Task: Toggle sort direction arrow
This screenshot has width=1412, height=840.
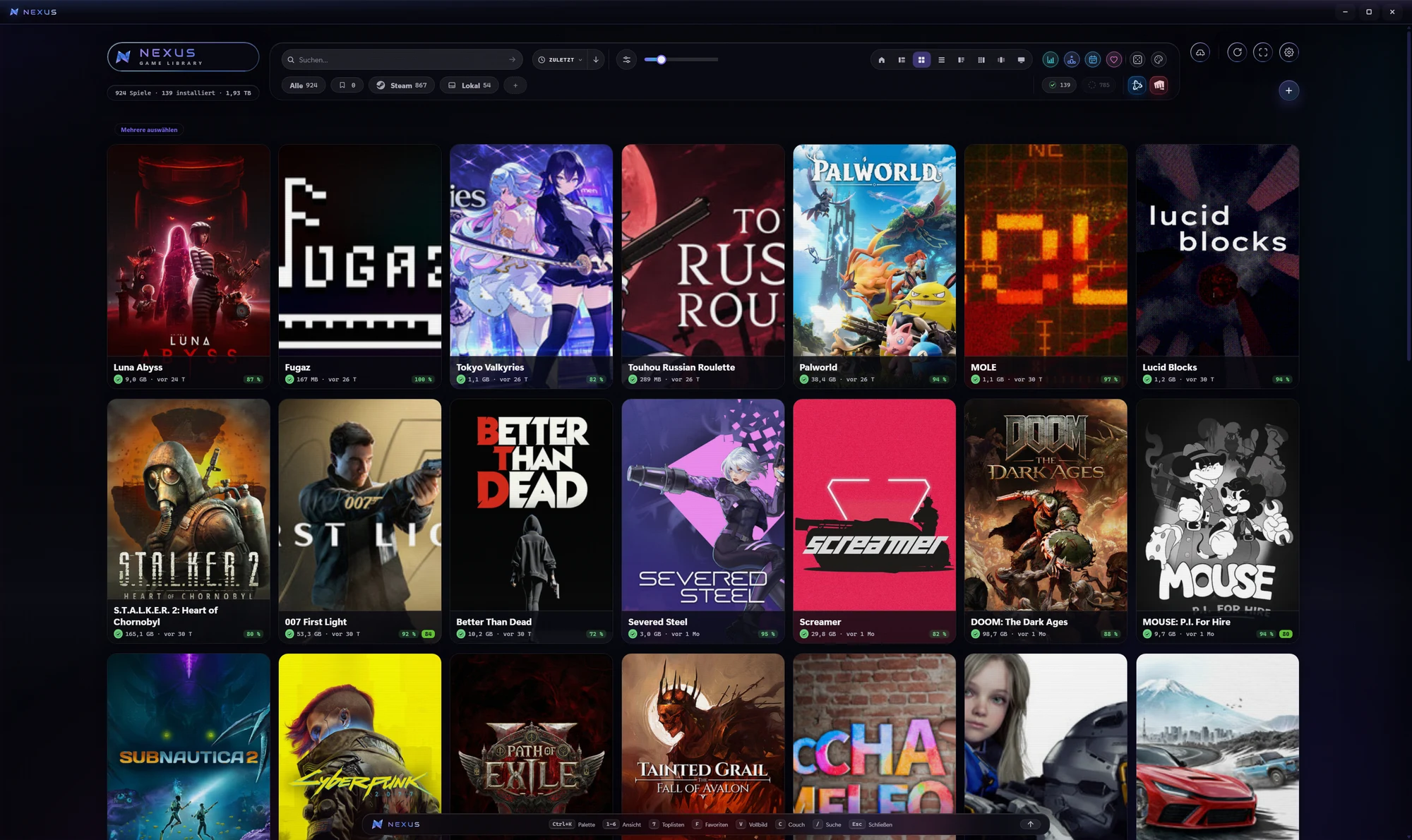Action: coord(596,60)
